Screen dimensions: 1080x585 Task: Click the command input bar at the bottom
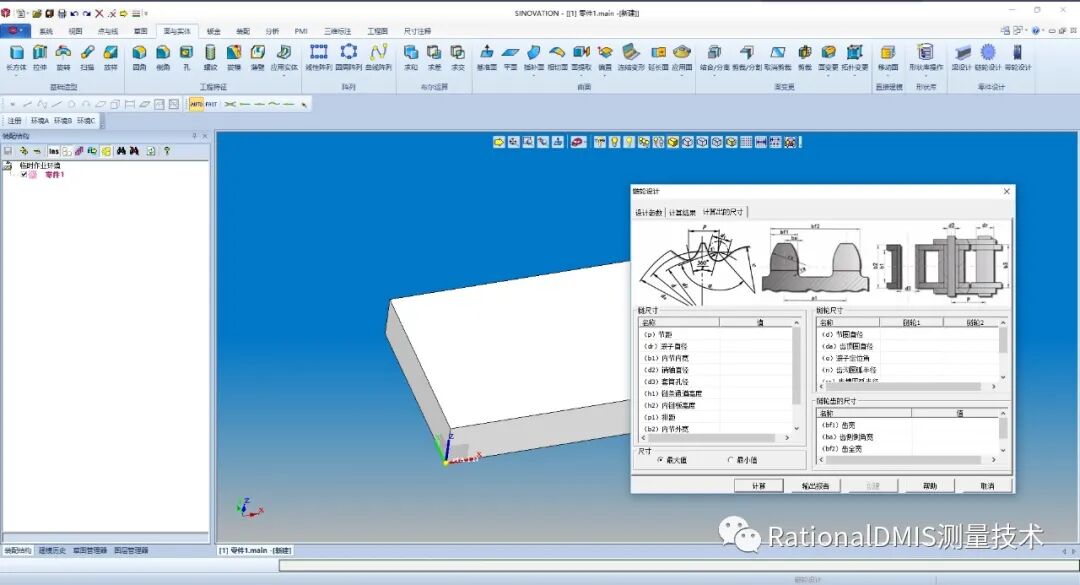(678, 566)
